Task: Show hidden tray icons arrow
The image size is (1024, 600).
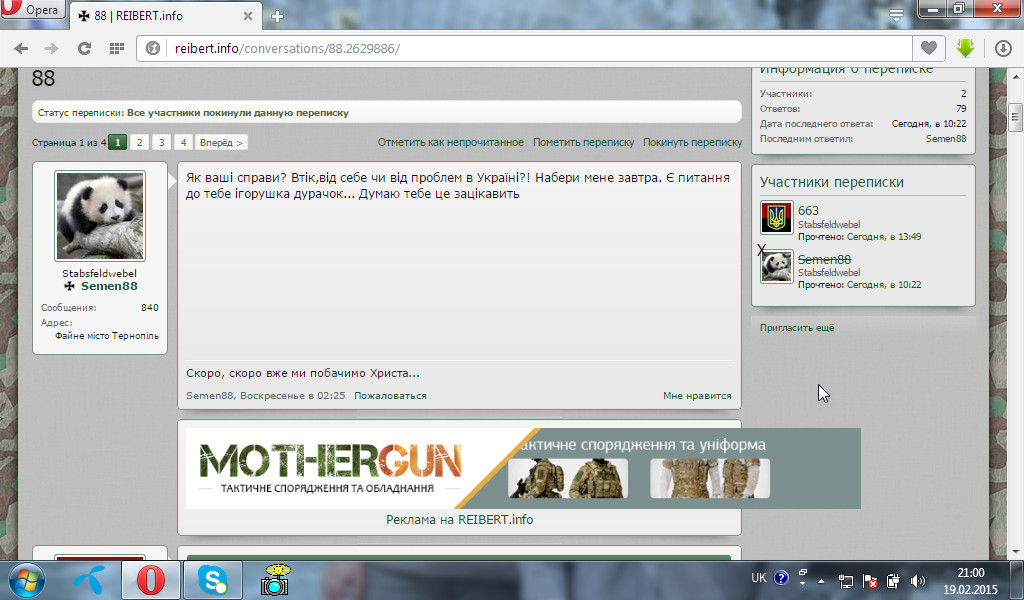Action: (822, 580)
